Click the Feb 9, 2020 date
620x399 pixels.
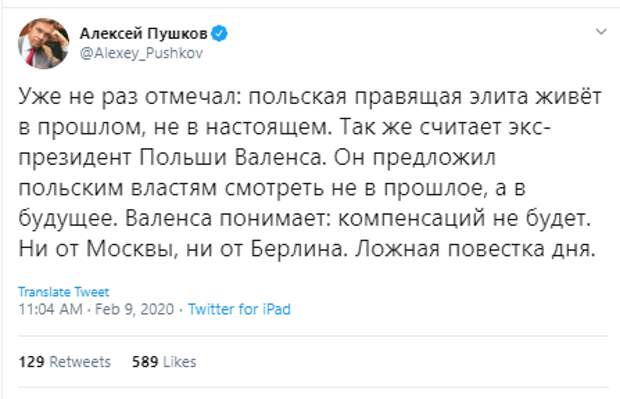point(134,309)
